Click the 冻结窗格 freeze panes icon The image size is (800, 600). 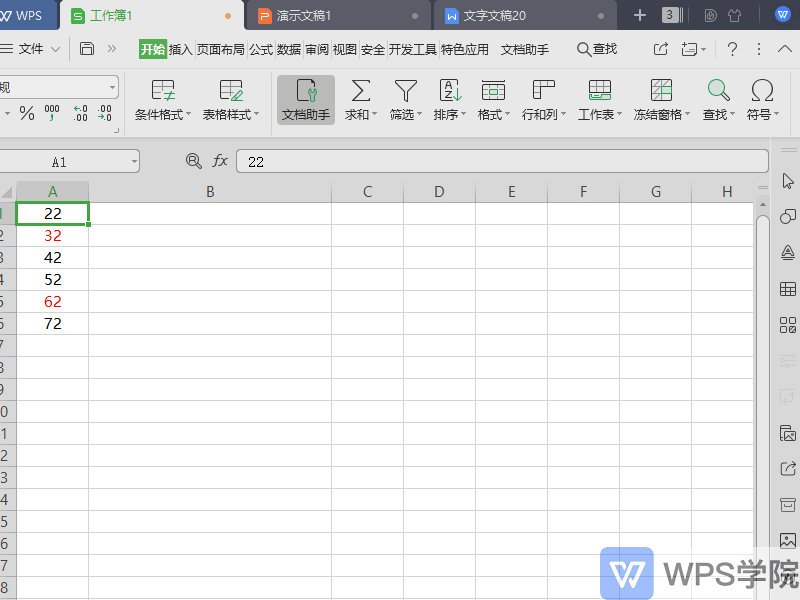[661, 92]
